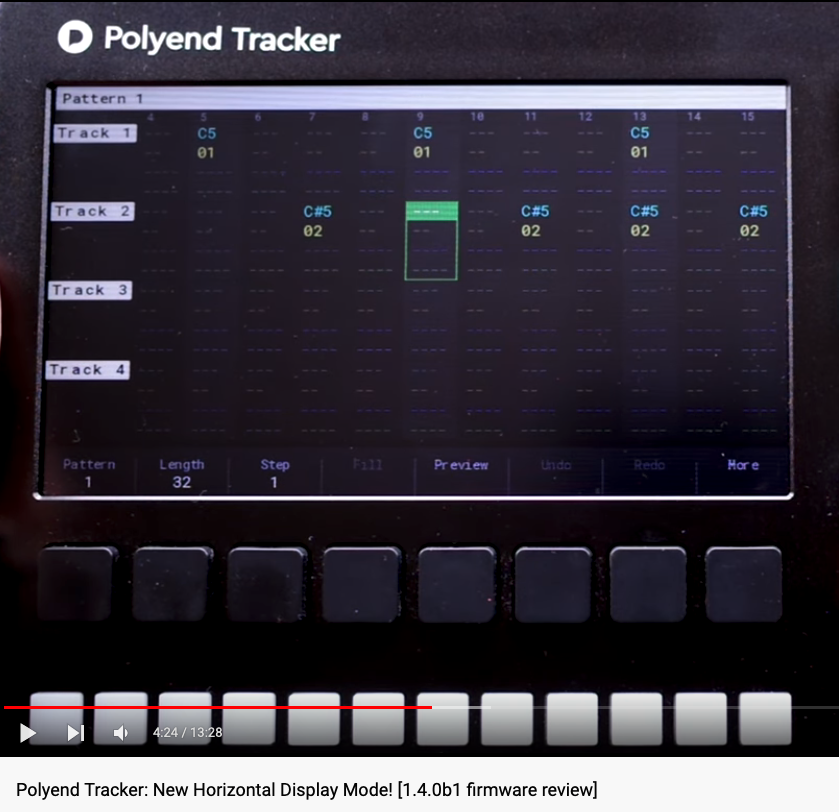
Task: Click the Length 32 parameter
Action: pyautogui.click(x=182, y=473)
